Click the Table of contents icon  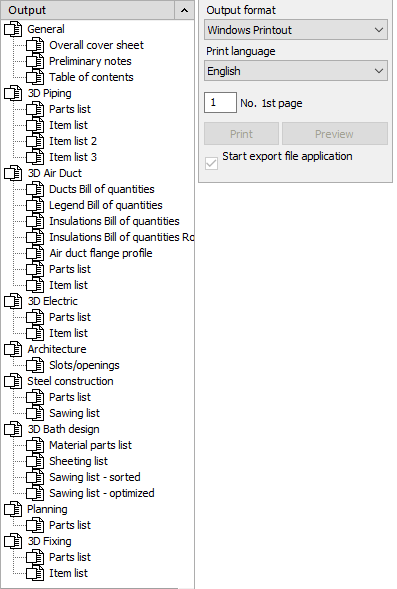35,77
